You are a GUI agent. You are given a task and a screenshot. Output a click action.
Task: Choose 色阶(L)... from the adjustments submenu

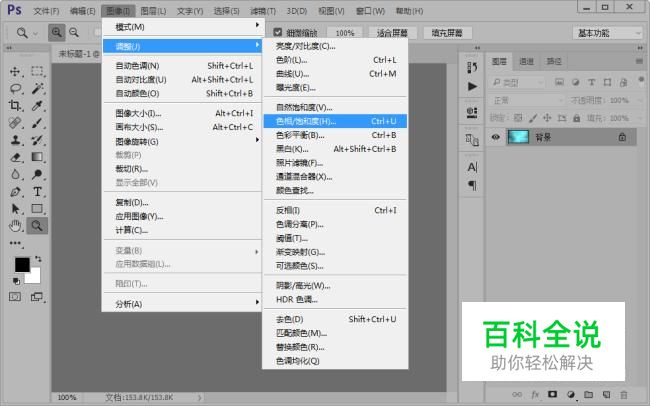[x=335, y=60]
